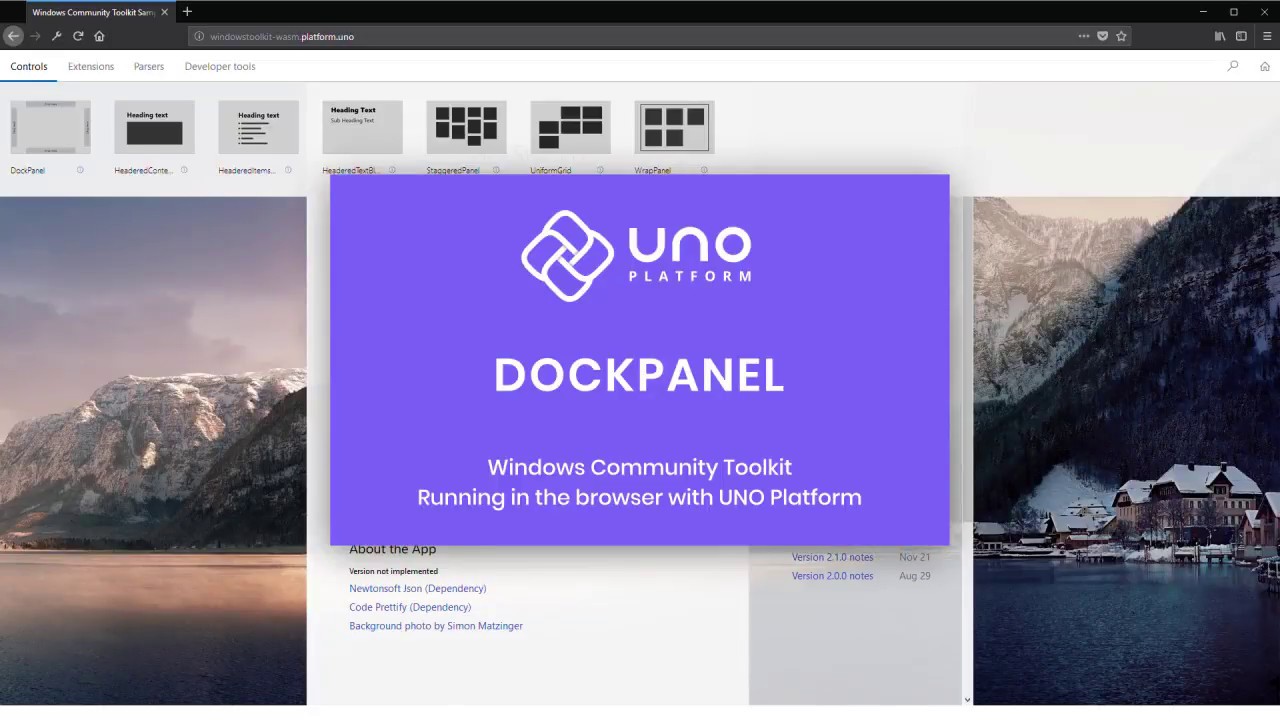Minimize the browser window

coord(1203,12)
